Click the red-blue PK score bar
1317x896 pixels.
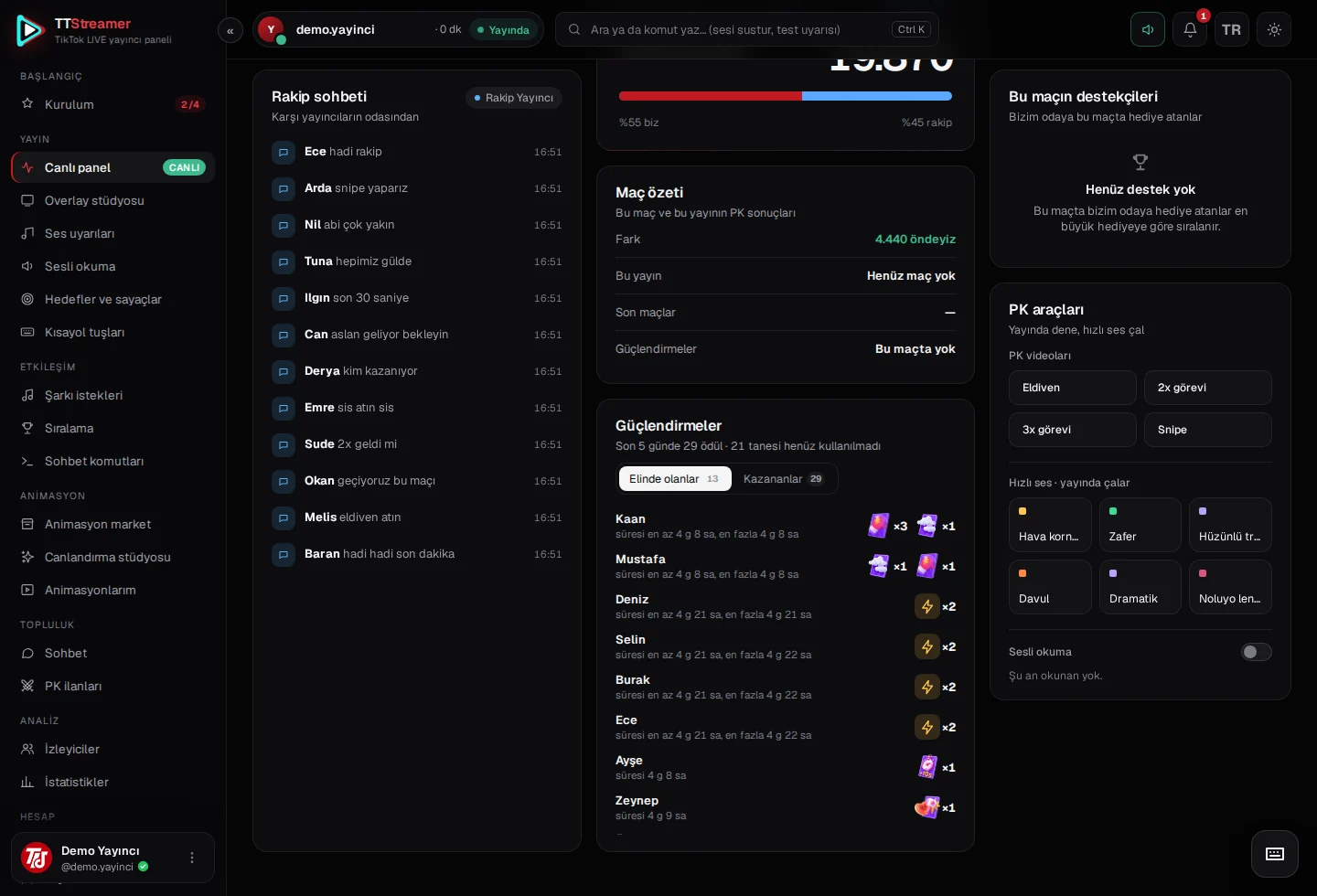tap(786, 96)
